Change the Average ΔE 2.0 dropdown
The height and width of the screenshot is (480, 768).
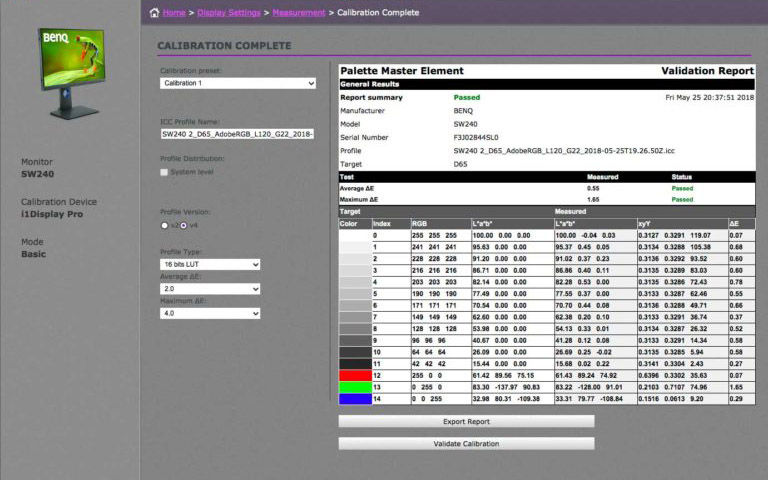210,289
